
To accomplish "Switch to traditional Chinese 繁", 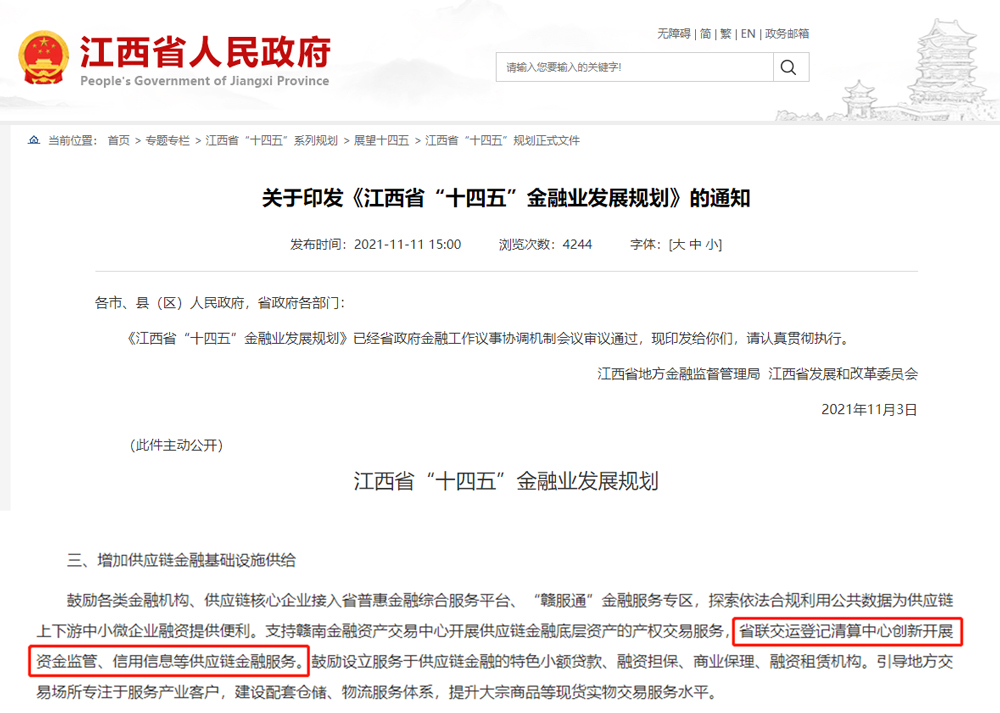I will [725, 34].
